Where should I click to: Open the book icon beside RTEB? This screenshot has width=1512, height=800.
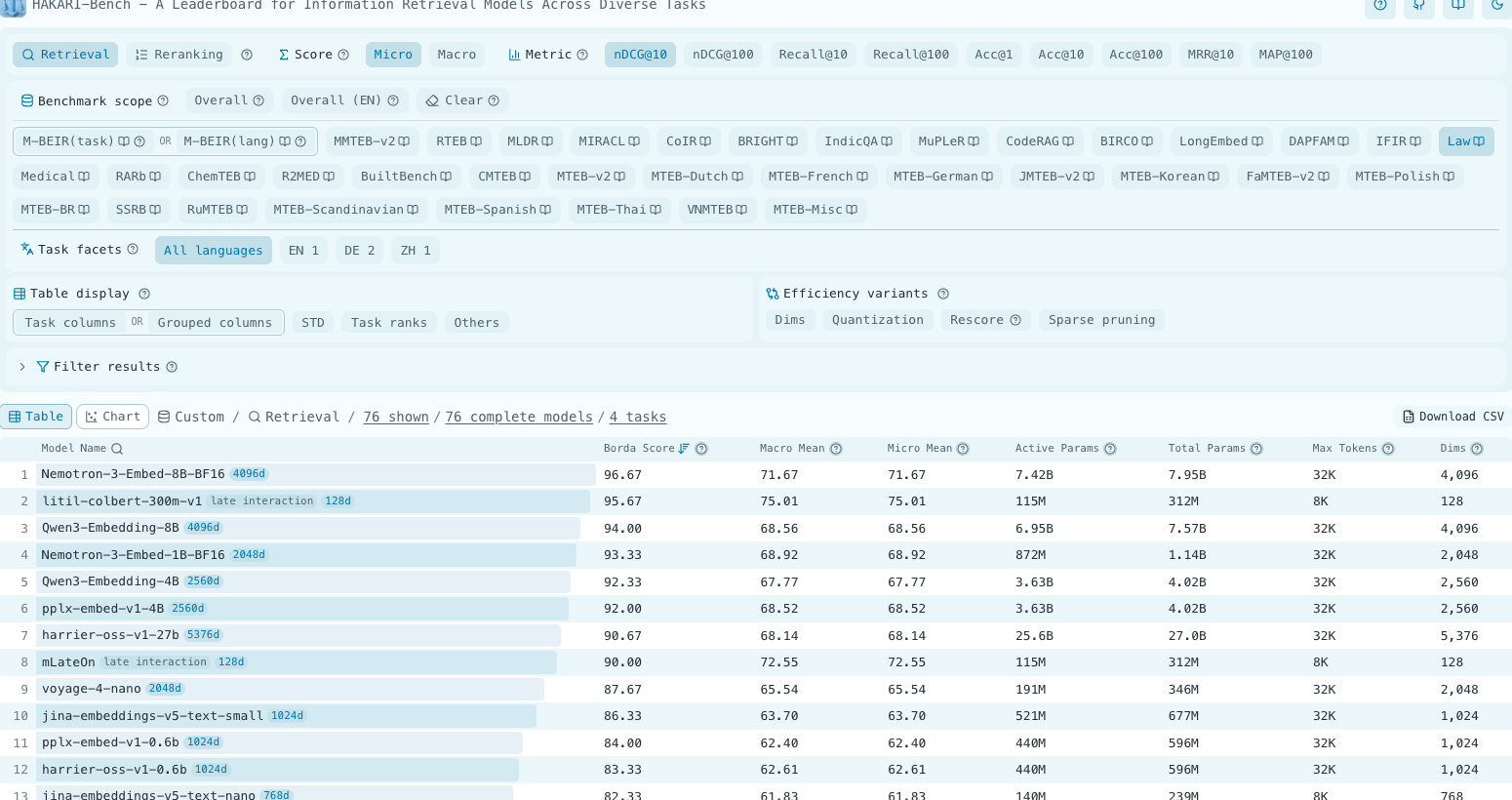[476, 141]
